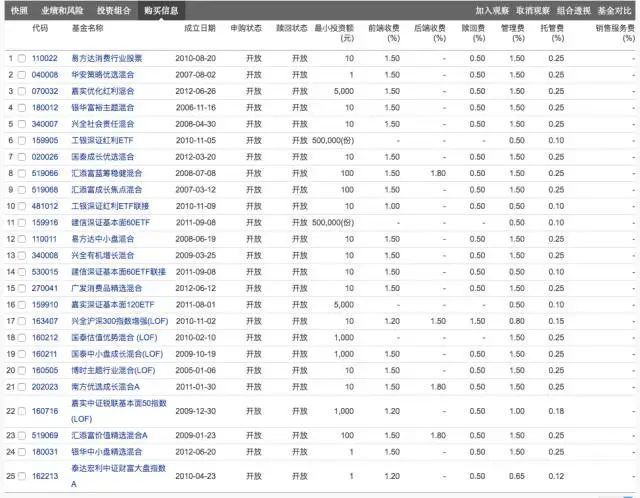Click the 赎回状态 column header
This screenshot has height=498, width=640.
coord(291,28)
